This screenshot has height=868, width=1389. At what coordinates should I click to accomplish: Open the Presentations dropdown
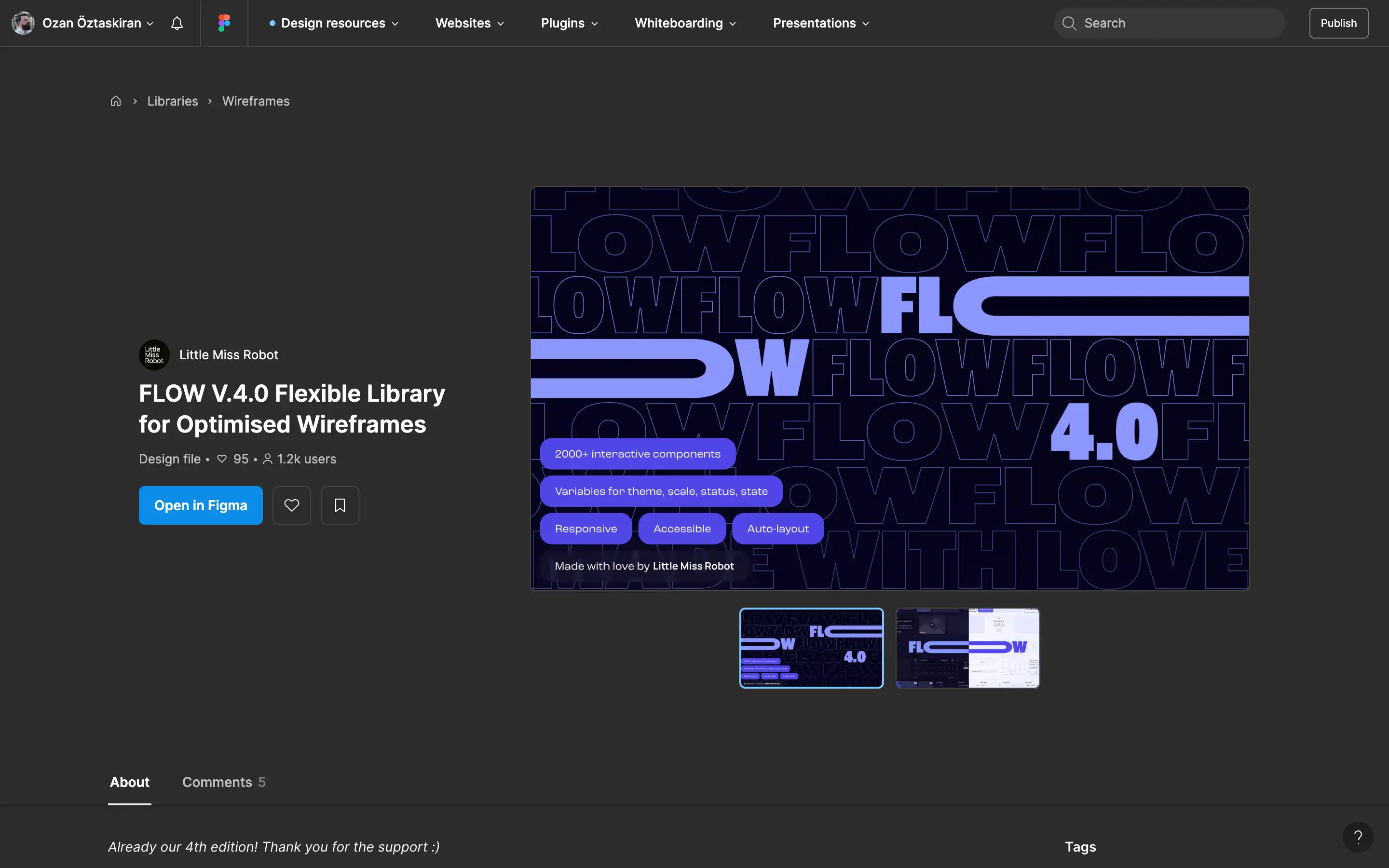pos(821,23)
